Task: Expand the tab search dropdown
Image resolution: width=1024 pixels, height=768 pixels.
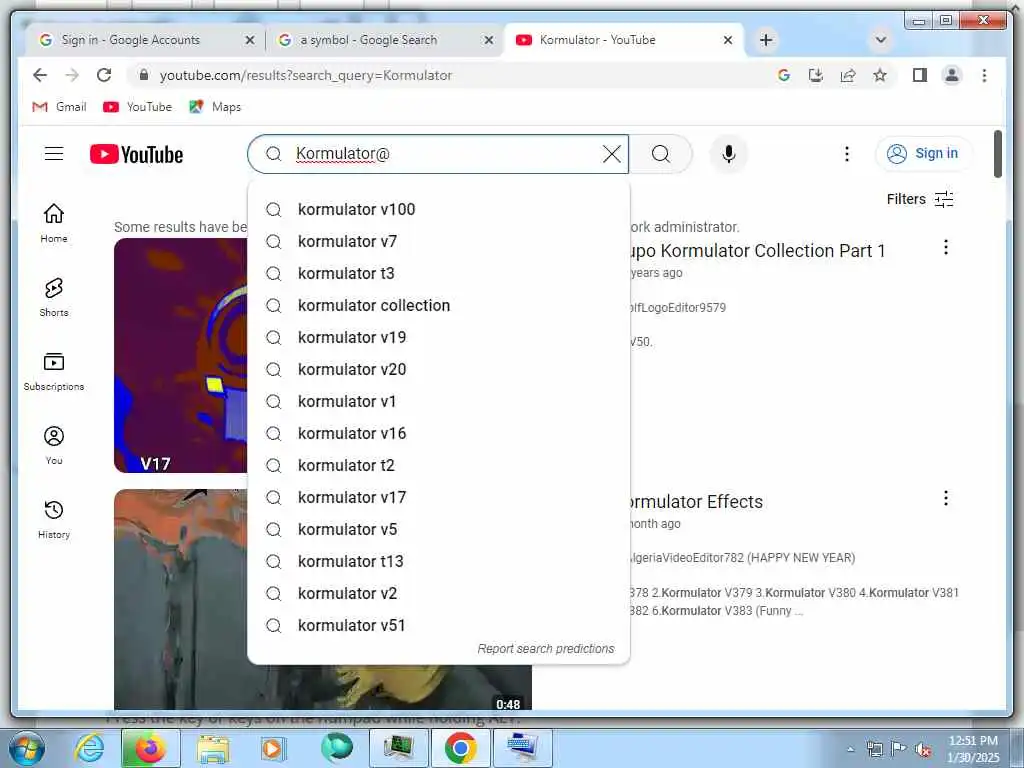Action: 880,40
